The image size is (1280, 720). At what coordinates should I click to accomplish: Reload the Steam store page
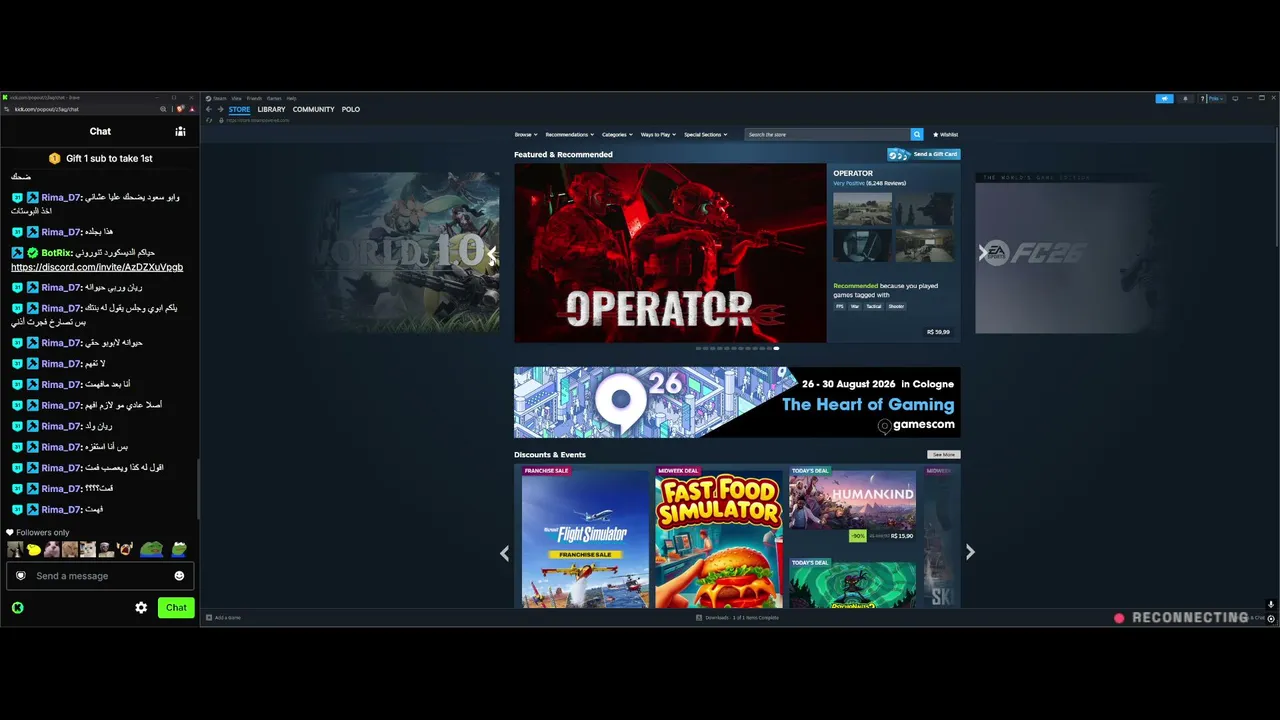point(209,120)
